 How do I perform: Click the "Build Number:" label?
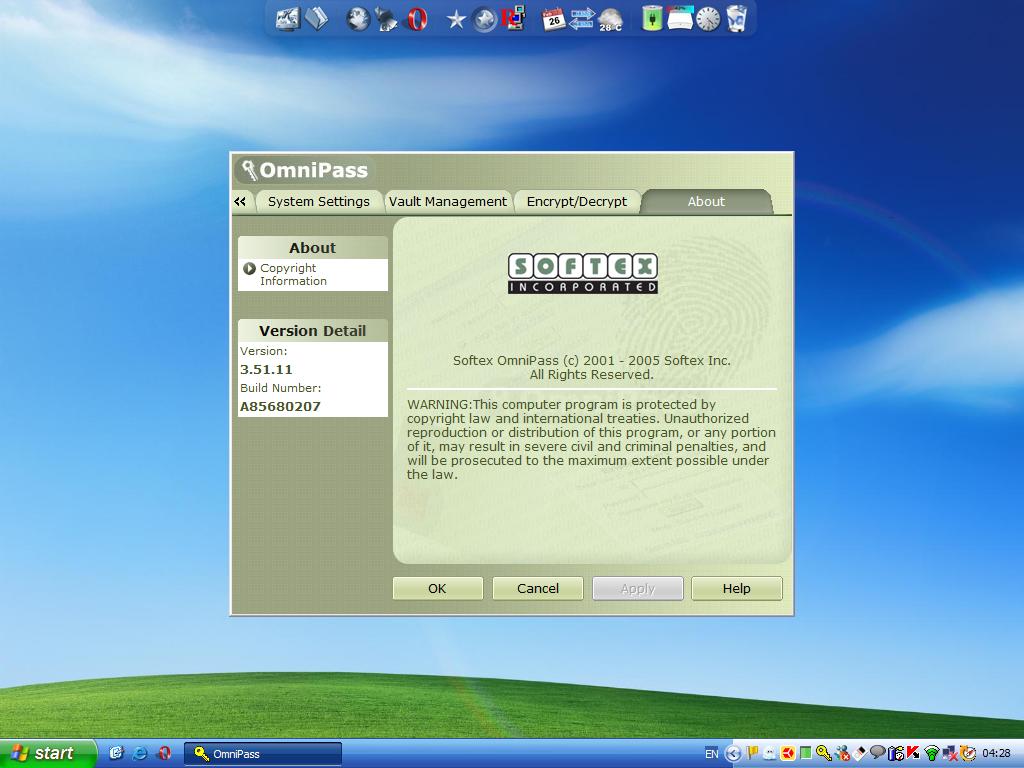pos(280,388)
